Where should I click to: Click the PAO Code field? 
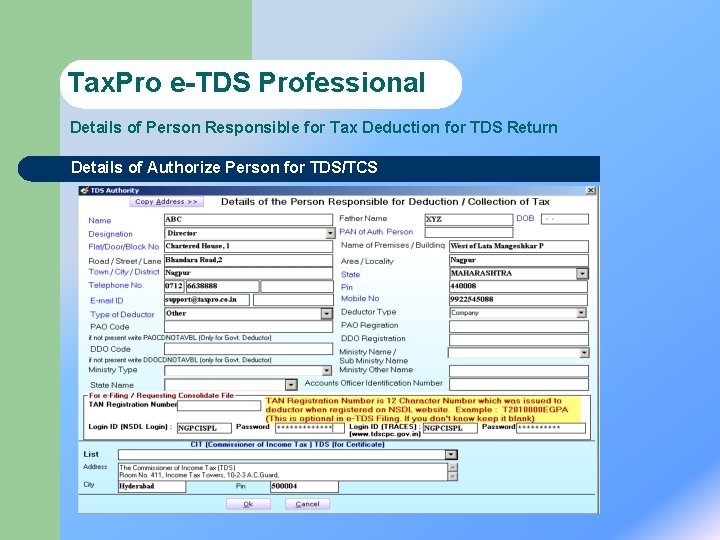tap(248, 326)
